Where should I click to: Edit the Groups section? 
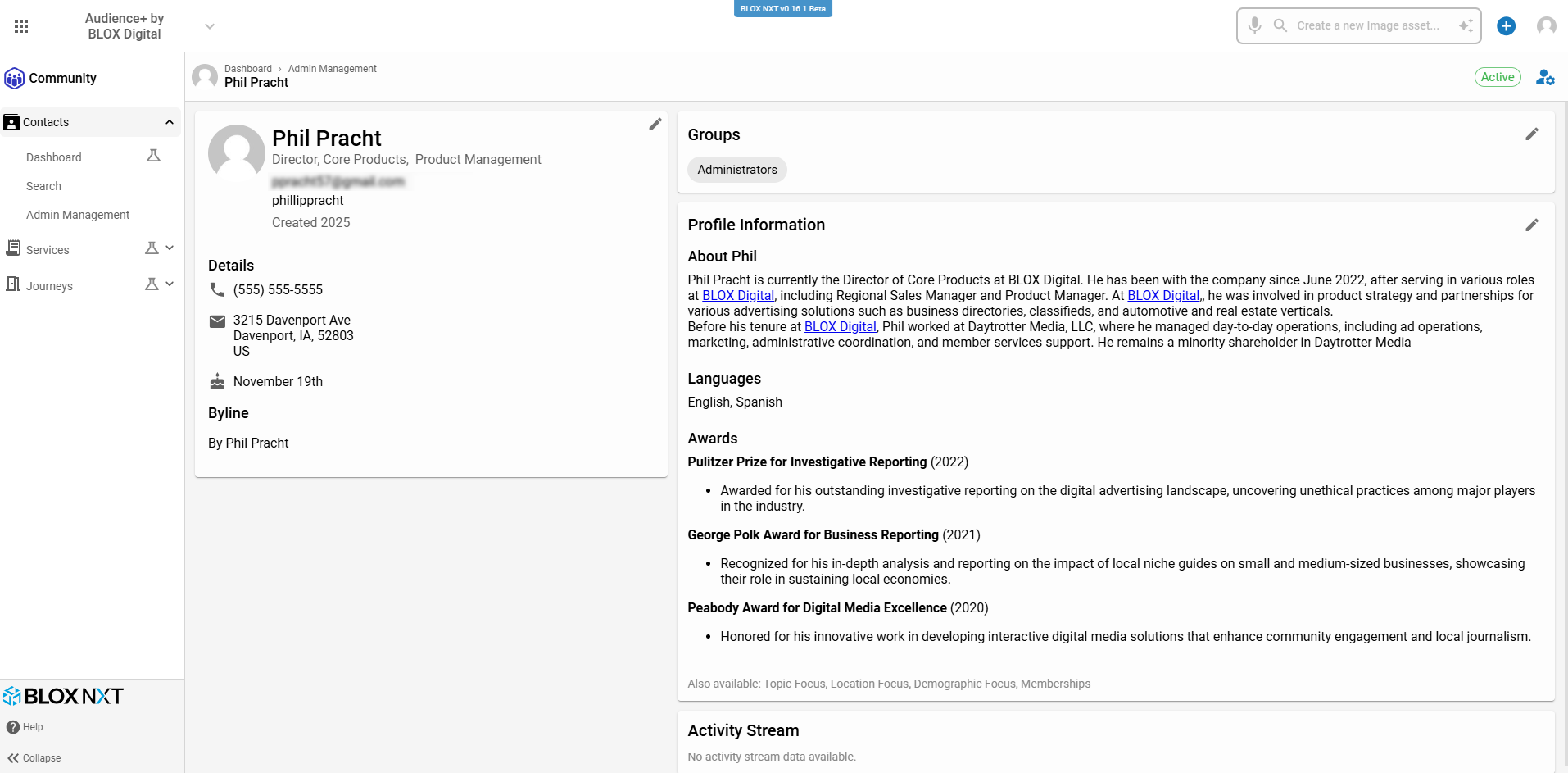point(1531,134)
